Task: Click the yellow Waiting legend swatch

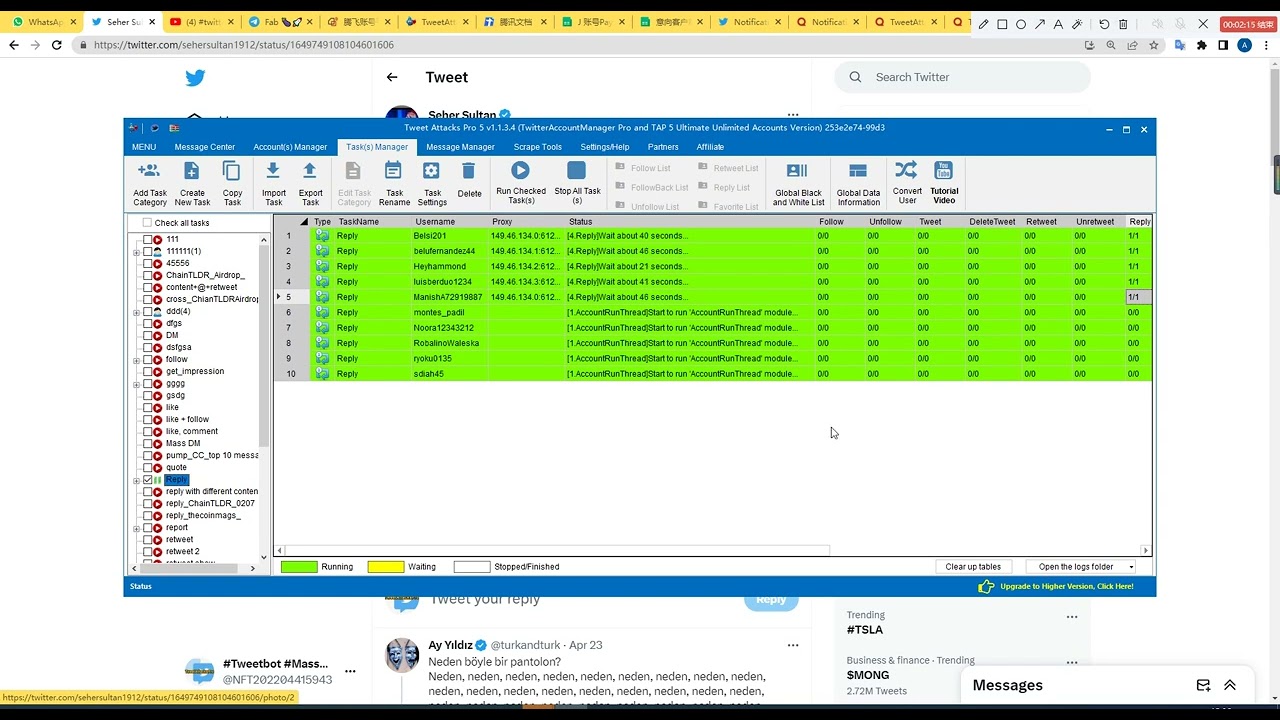Action: 386,567
